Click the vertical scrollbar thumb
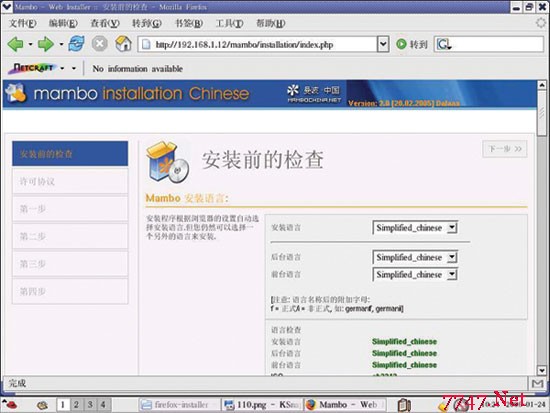Image resolution: width=550 pixels, height=413 pixels. [542, 112]
